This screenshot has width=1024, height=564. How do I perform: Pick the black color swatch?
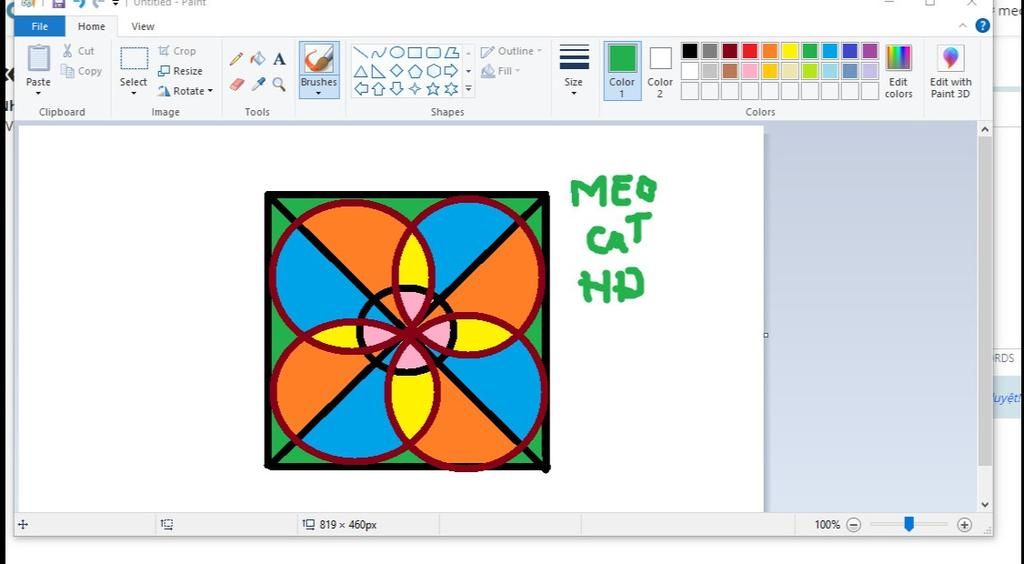(x=690, y=51)
